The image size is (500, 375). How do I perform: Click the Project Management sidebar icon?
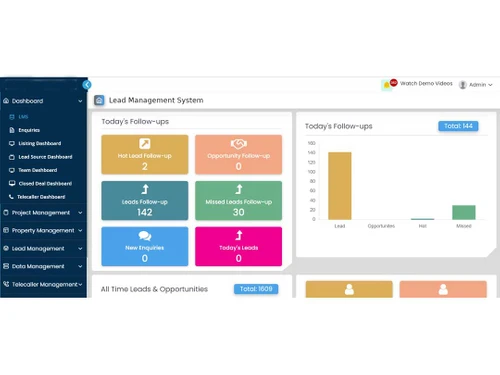click(6, 212)
